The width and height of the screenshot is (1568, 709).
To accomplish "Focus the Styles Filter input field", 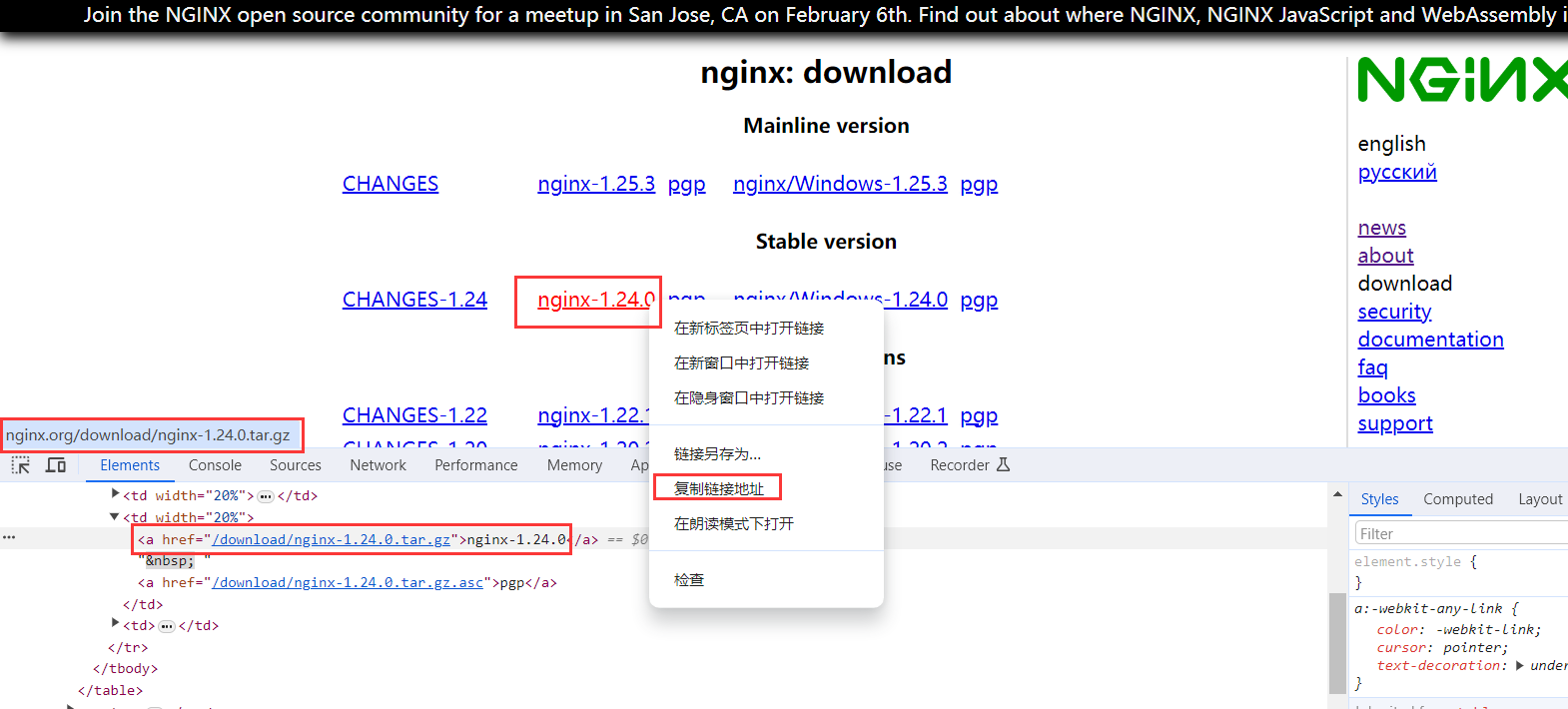I will coord(1461,533).
